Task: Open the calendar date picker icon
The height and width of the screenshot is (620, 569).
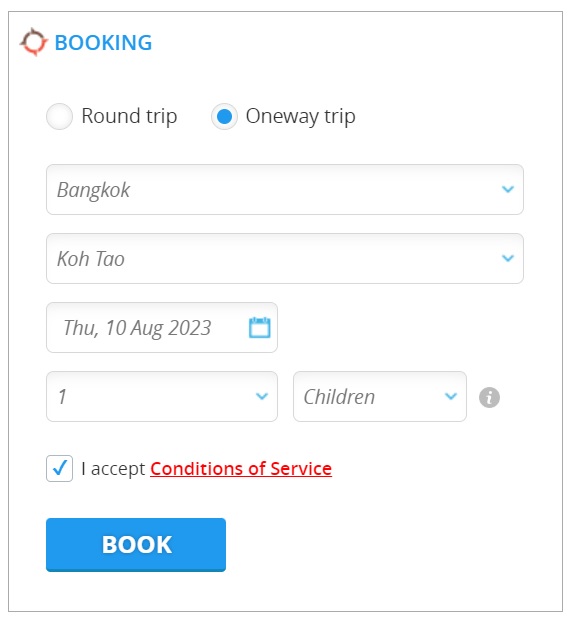Action: click(259, 327)
